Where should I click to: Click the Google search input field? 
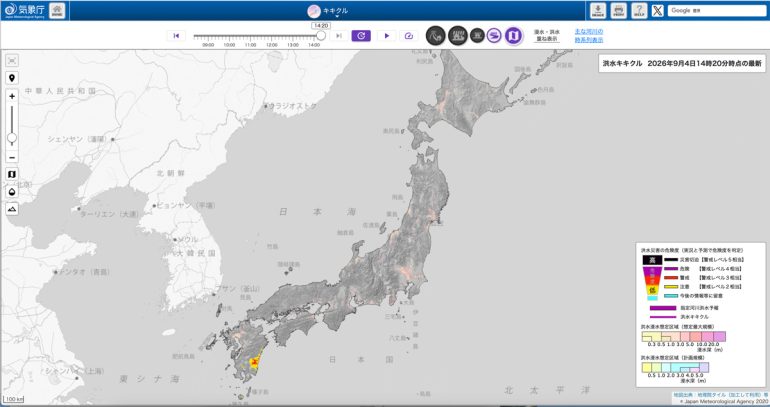click(x=716, y=10)
